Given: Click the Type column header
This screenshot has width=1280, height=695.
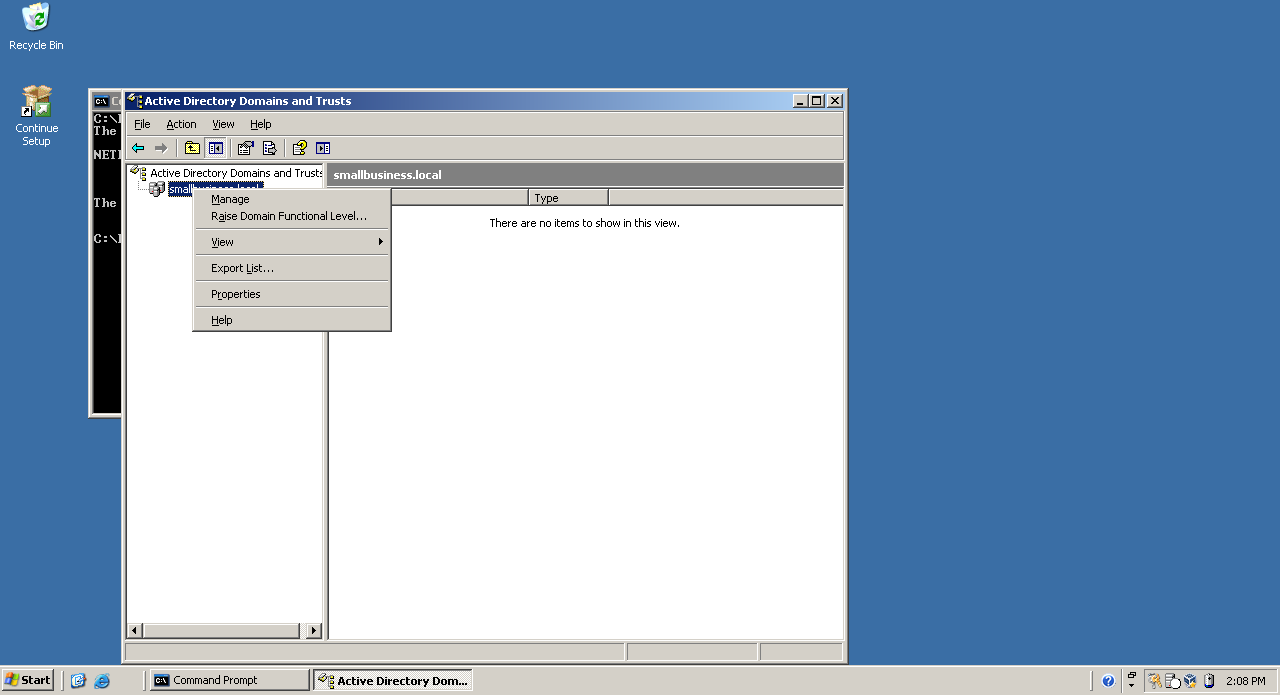Looking at the screenshot, I should 568,198.
